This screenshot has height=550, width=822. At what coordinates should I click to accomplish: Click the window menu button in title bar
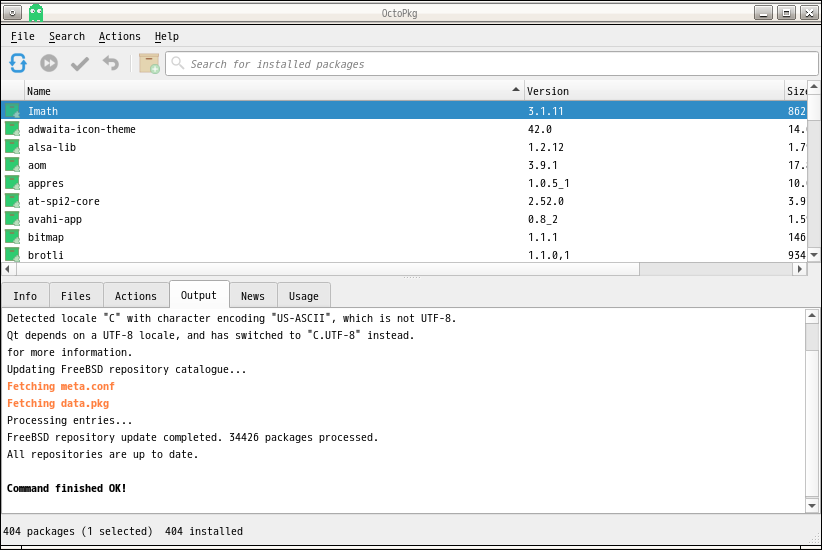[13, 13]
